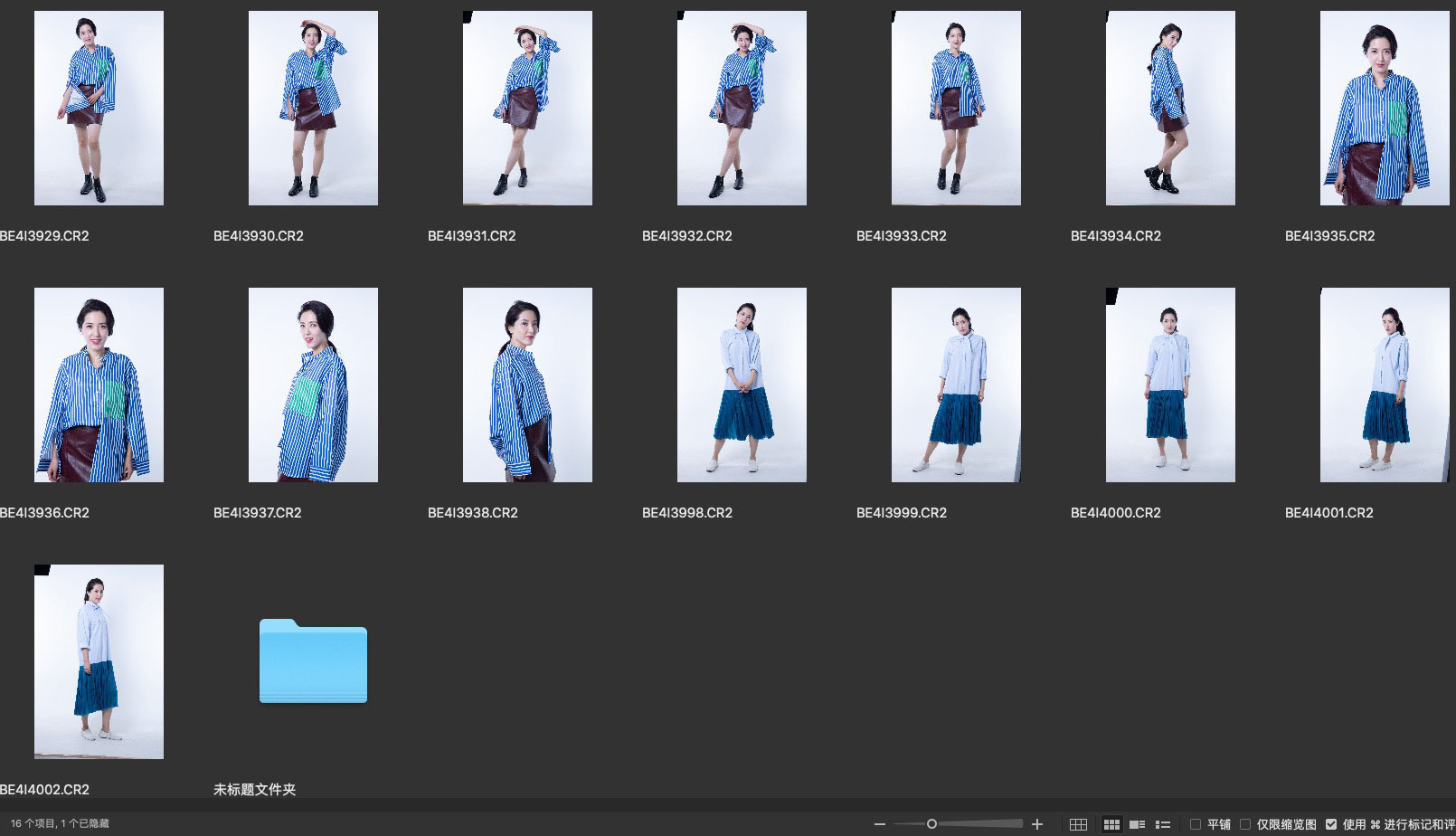
Task: Select the BE4I4002.CR2 thumbnail
Action: coord(99,661)
